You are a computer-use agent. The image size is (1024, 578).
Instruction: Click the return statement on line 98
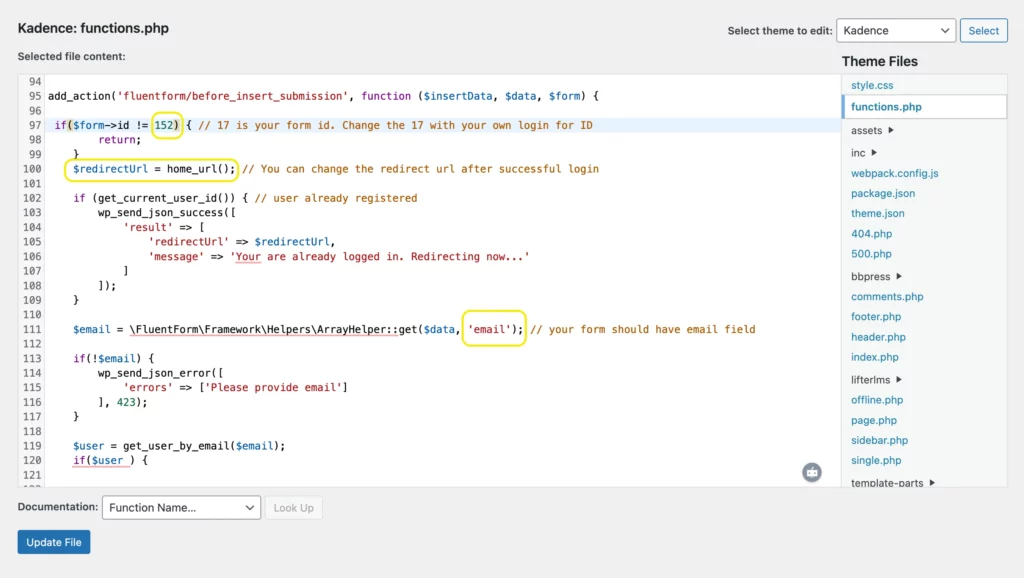click(x=120, y=140)
